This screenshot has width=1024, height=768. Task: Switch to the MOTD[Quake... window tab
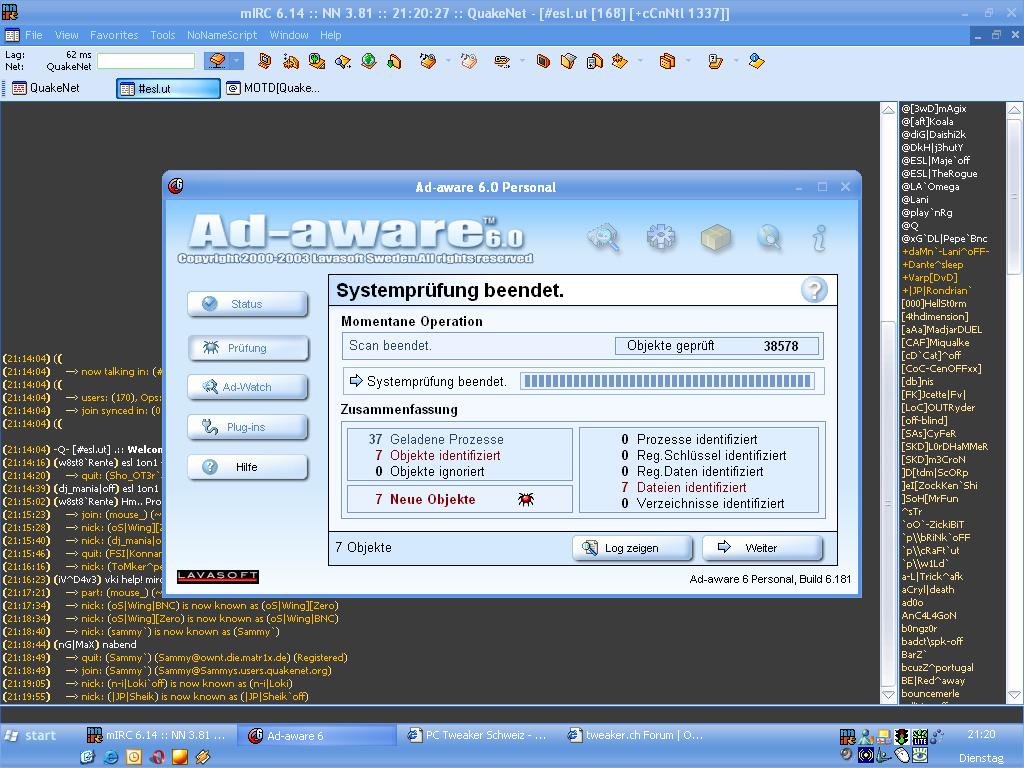tap(273, 88)
